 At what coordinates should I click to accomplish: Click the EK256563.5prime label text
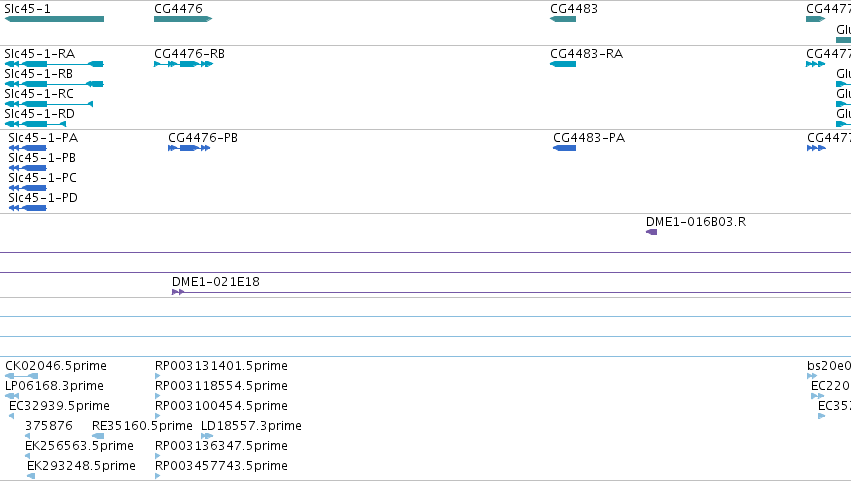79,446
